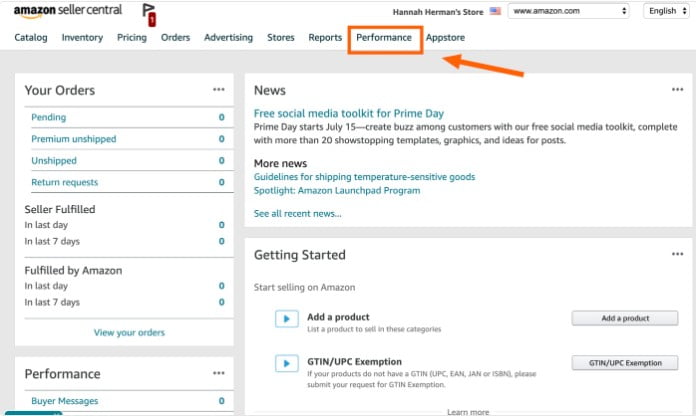The image size is (696, 416).
Task: Click Start selling on Amazon text
Action: click(x=304, y=287)
